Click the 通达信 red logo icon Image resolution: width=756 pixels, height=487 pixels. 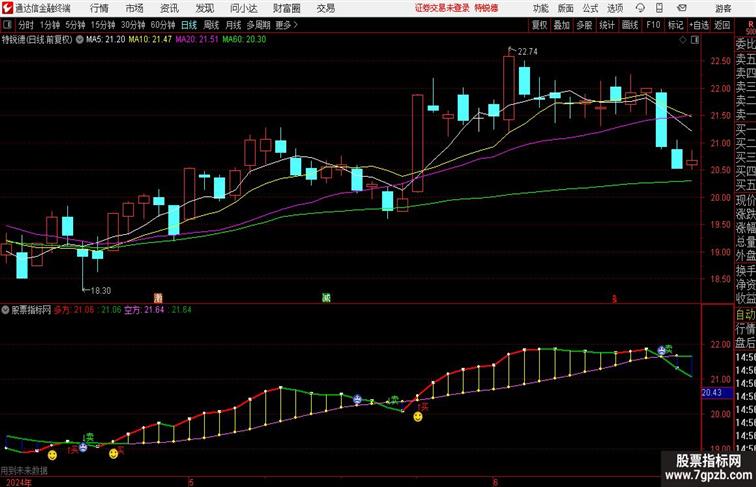pos(7,8)
